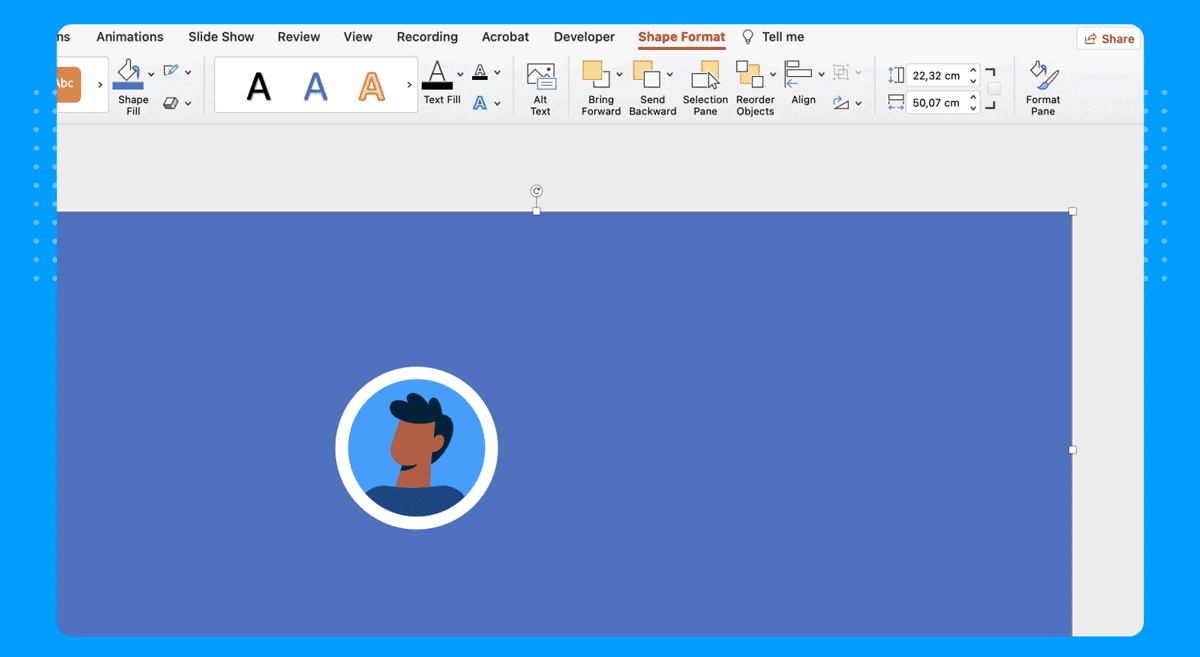Open the Format Pane
1200x657 pixels.
(1042, 89)
